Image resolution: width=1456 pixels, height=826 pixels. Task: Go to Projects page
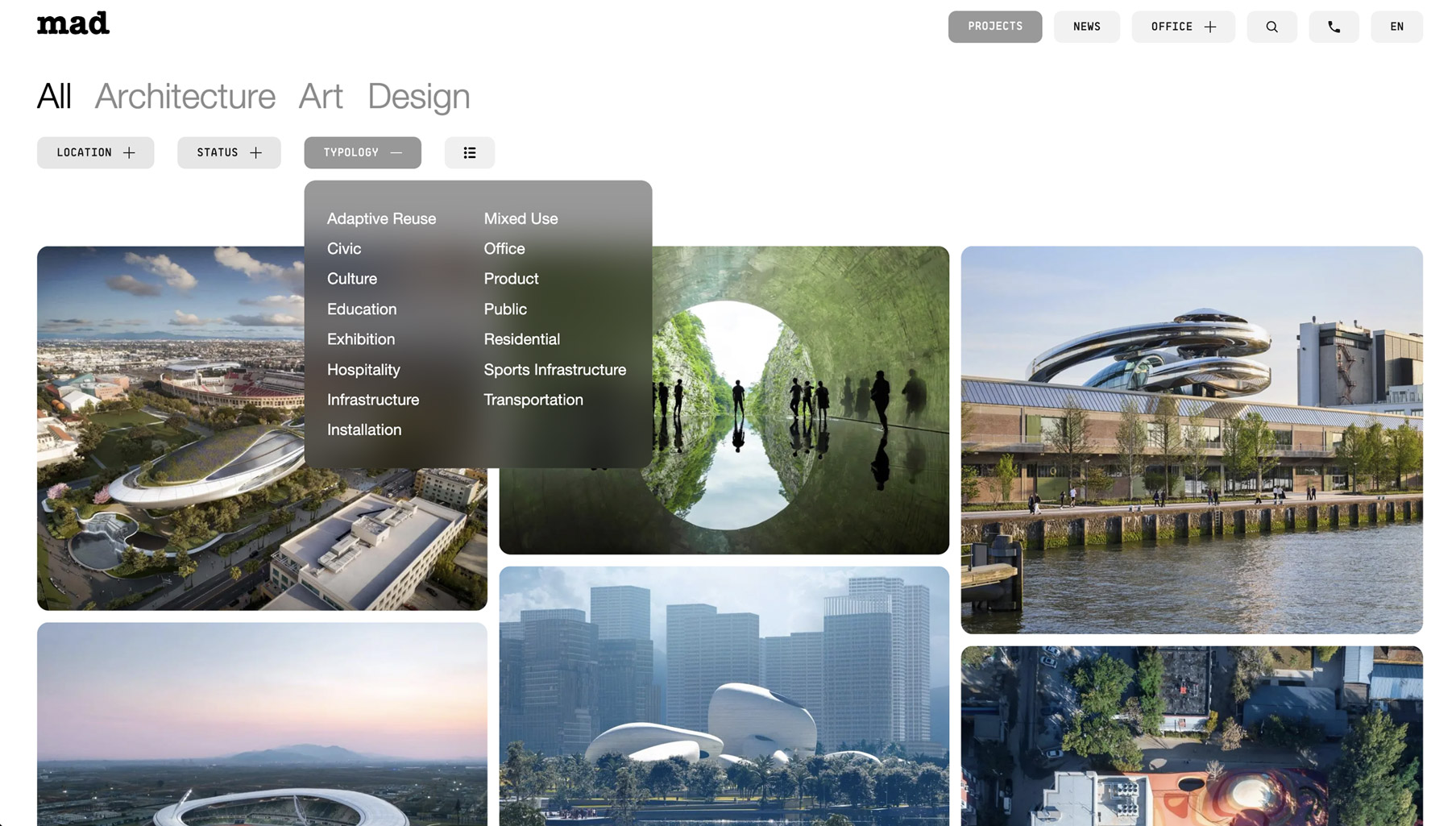click(x=994, y=27)
